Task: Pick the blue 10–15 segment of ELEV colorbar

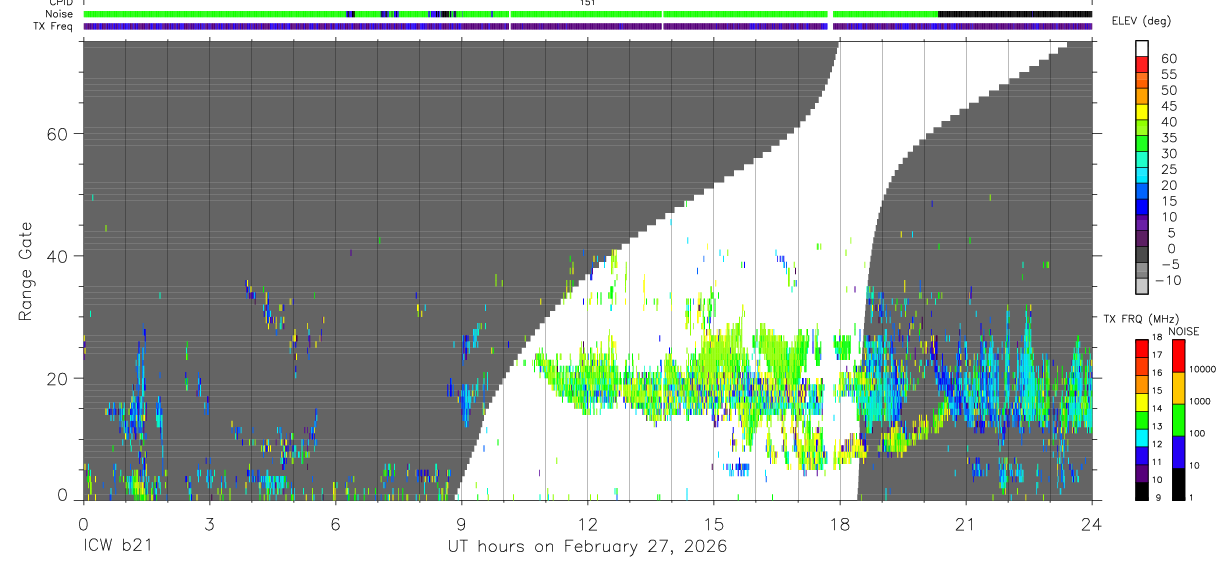Action: pyautogui.click(x=1142, y=208)
